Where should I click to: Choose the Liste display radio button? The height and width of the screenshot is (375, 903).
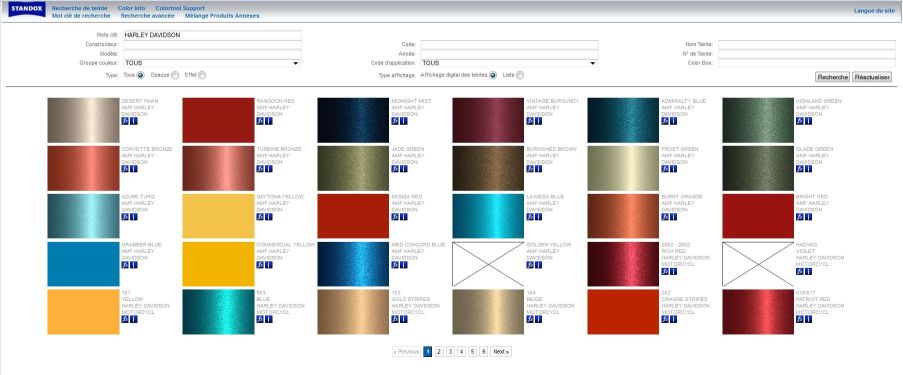coord(520,75)
